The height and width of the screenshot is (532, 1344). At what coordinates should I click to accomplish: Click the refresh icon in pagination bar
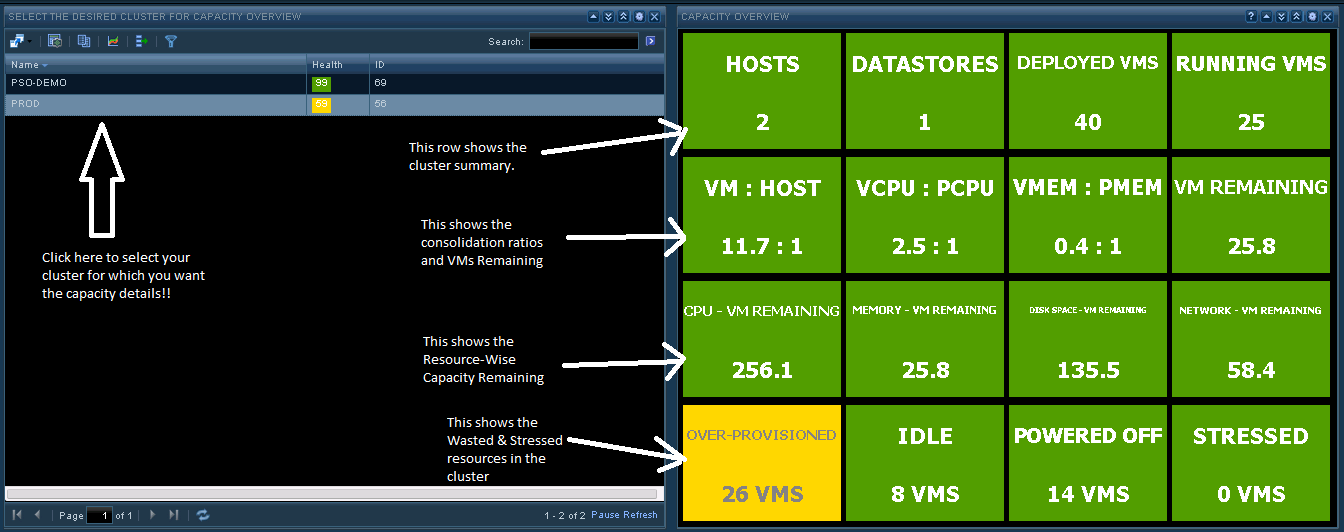click(203, 514)
